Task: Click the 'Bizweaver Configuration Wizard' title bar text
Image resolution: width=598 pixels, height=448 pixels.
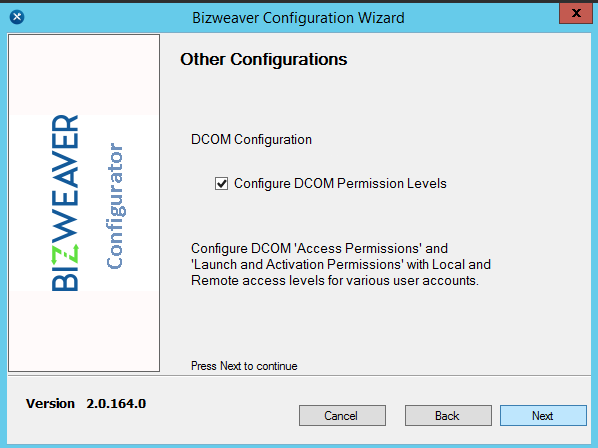Action: pyautogui.click(x=298, y=18)
